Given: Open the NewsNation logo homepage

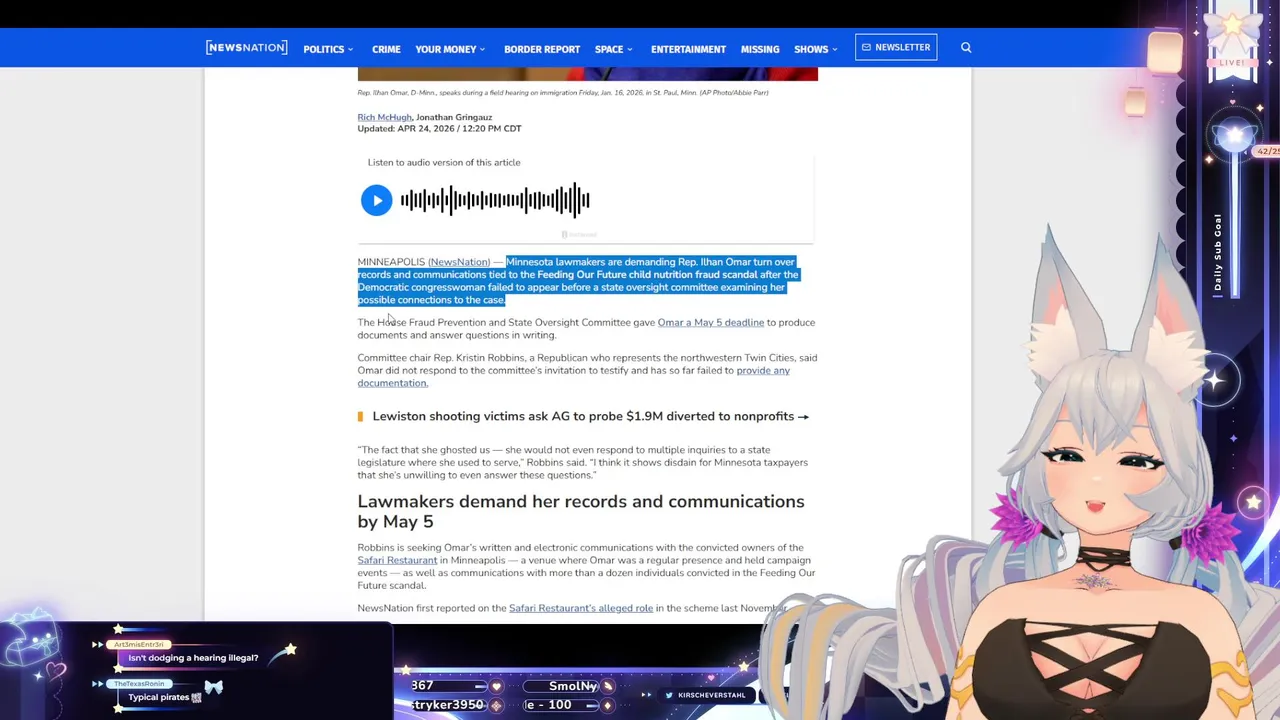Looking at the screenshot, I should coord(246,48).
